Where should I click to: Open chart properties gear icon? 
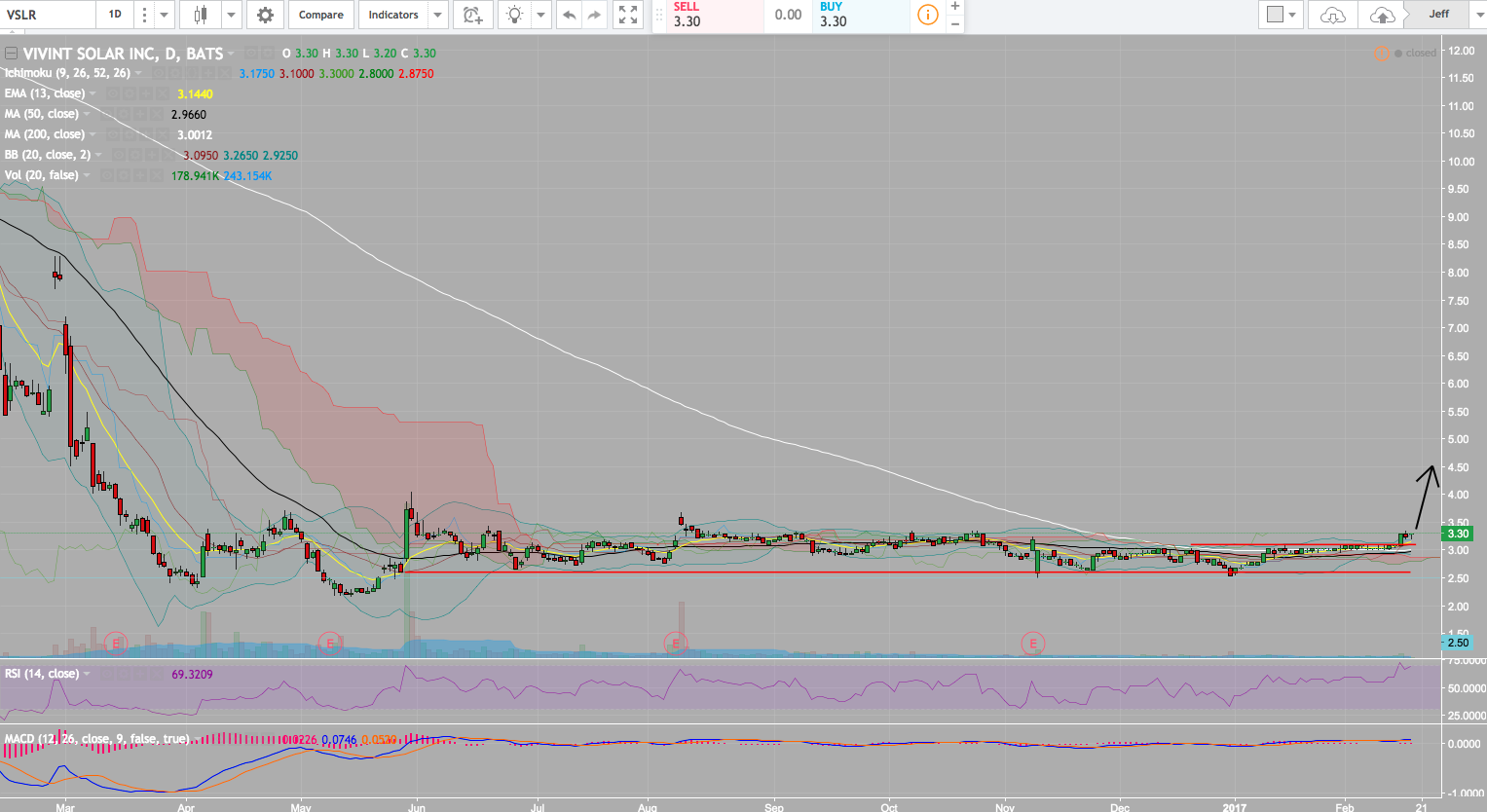point(265,15)
